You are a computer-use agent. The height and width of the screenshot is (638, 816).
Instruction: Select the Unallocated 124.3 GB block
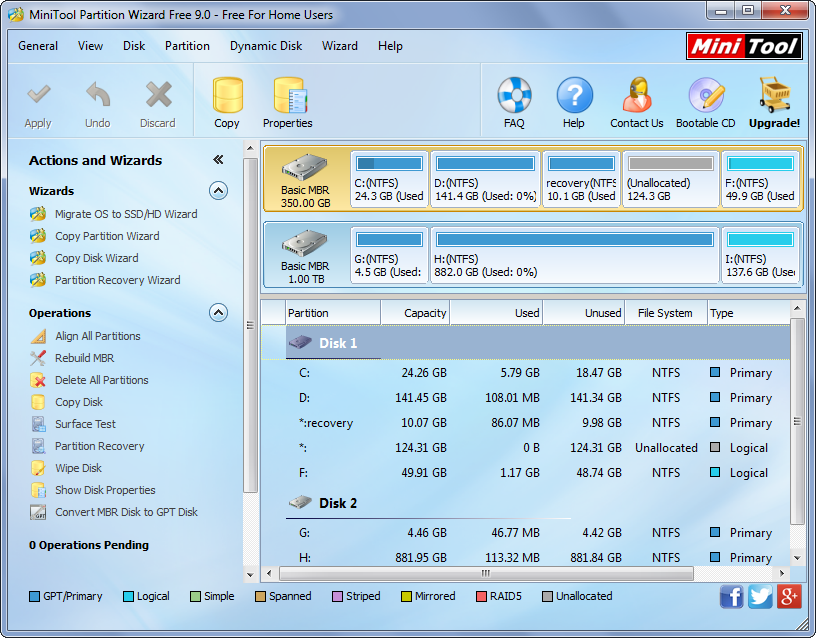tap(671, 179)
